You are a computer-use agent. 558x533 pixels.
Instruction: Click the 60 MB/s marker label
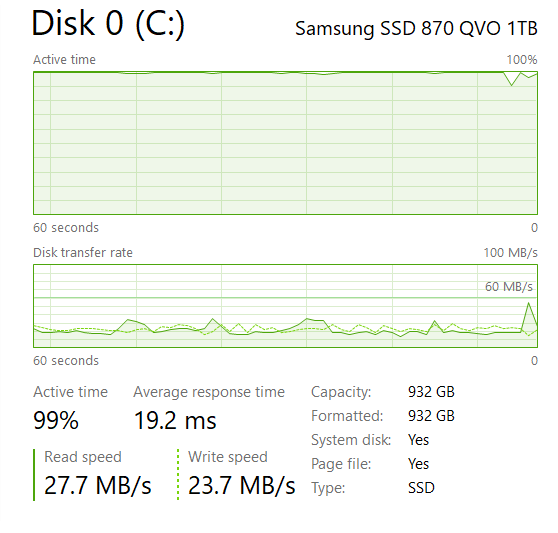tap(509, 286)
